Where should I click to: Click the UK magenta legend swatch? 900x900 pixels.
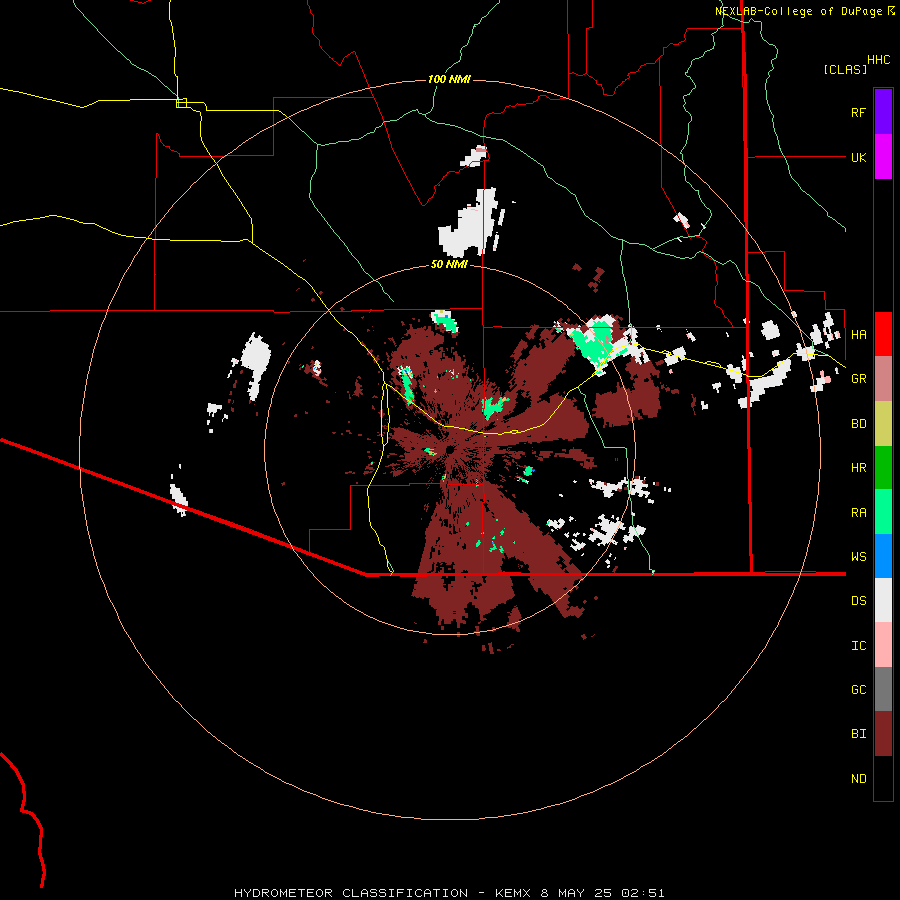(x=883, y=157)
